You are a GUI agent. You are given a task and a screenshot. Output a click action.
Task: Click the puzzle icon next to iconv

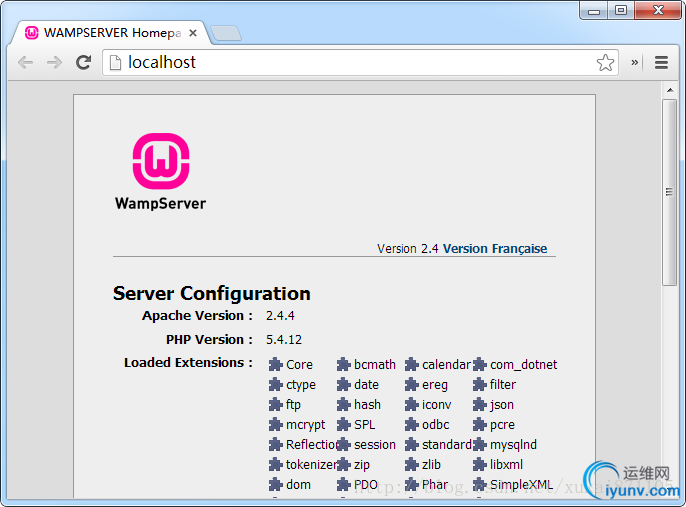[412, 404]
